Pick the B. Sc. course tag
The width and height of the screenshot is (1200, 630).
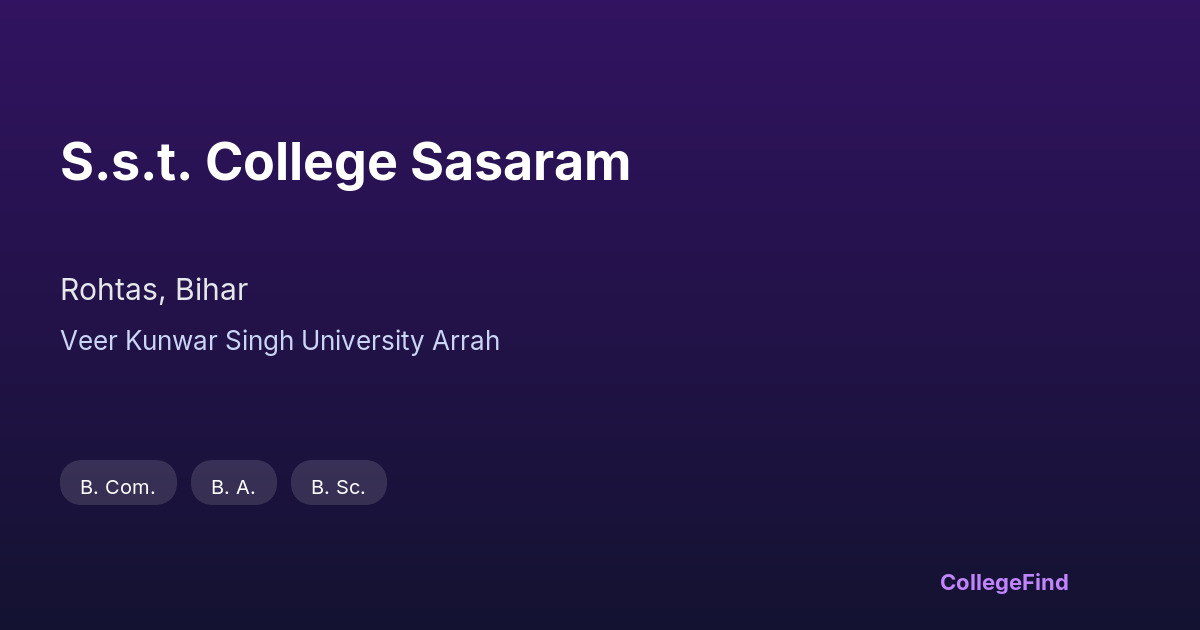[338, 483]
